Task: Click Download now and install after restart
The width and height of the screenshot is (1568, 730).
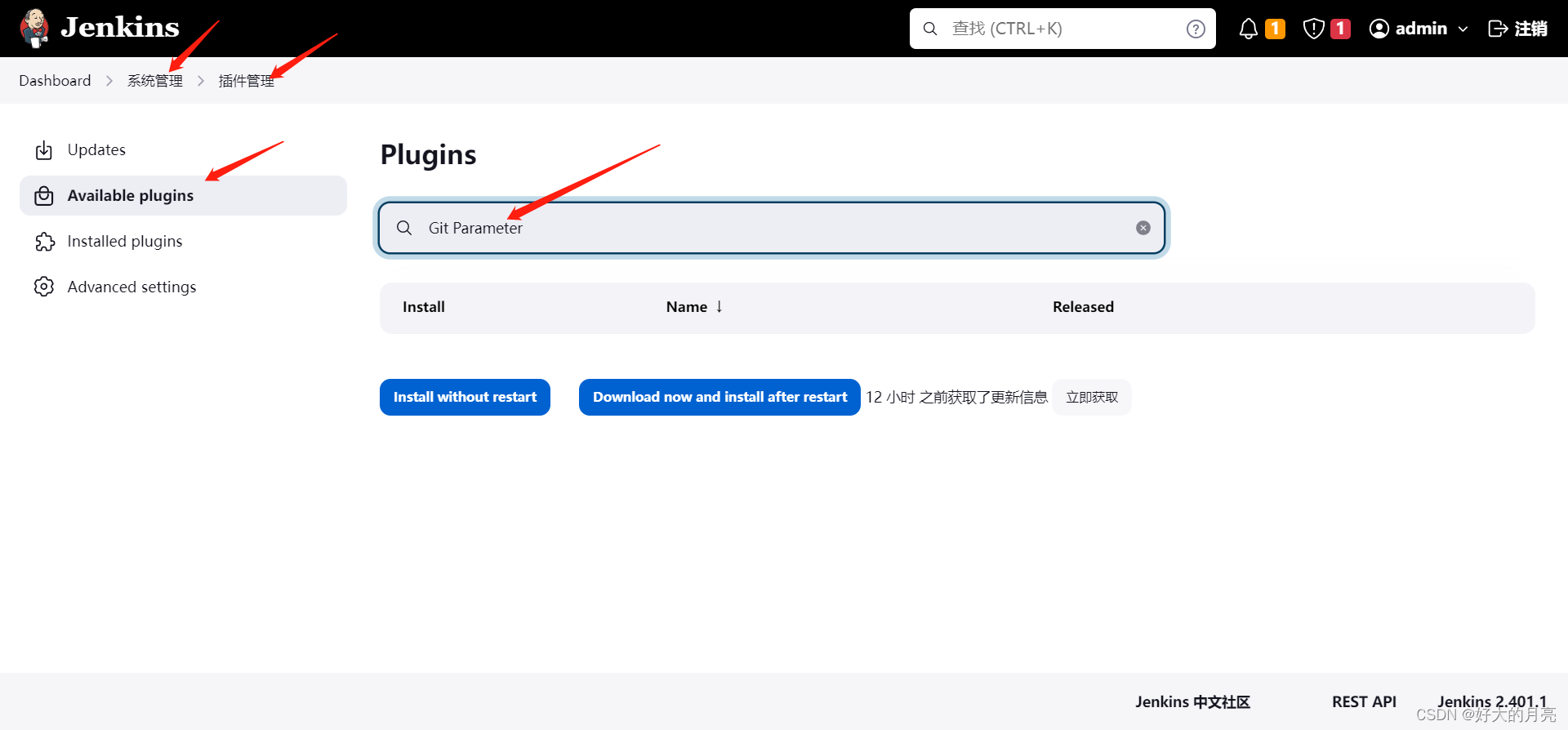Action: point(719,397)
